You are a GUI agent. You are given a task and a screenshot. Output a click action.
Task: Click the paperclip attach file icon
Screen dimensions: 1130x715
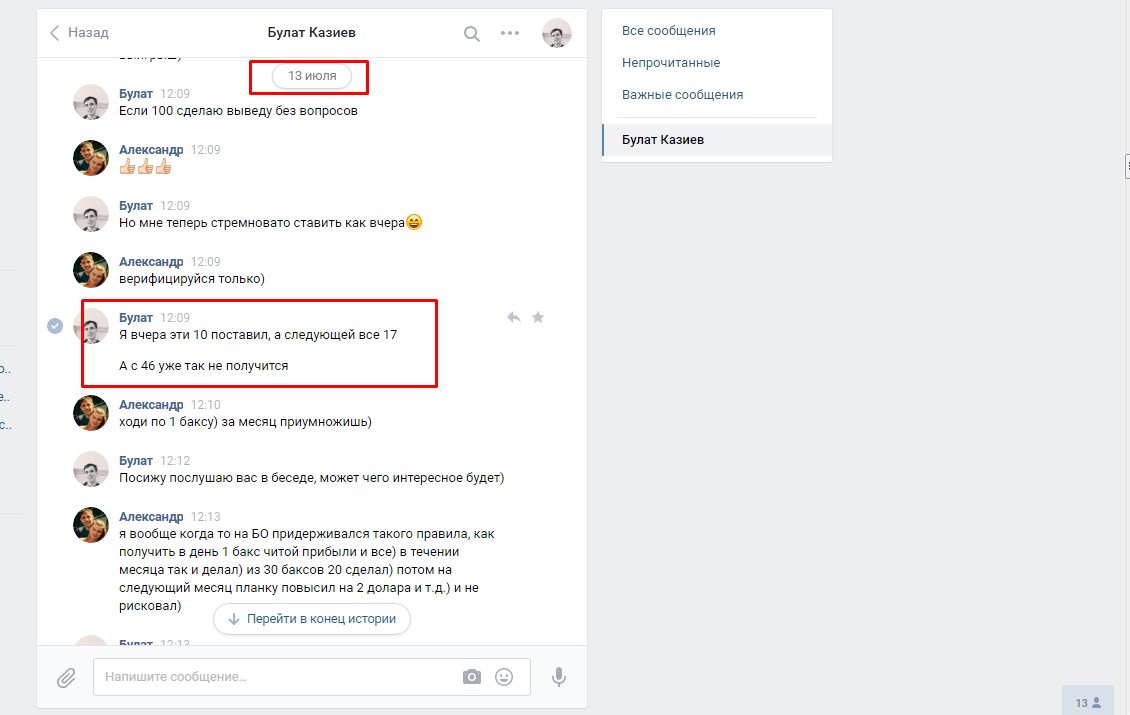pos(66,678)
